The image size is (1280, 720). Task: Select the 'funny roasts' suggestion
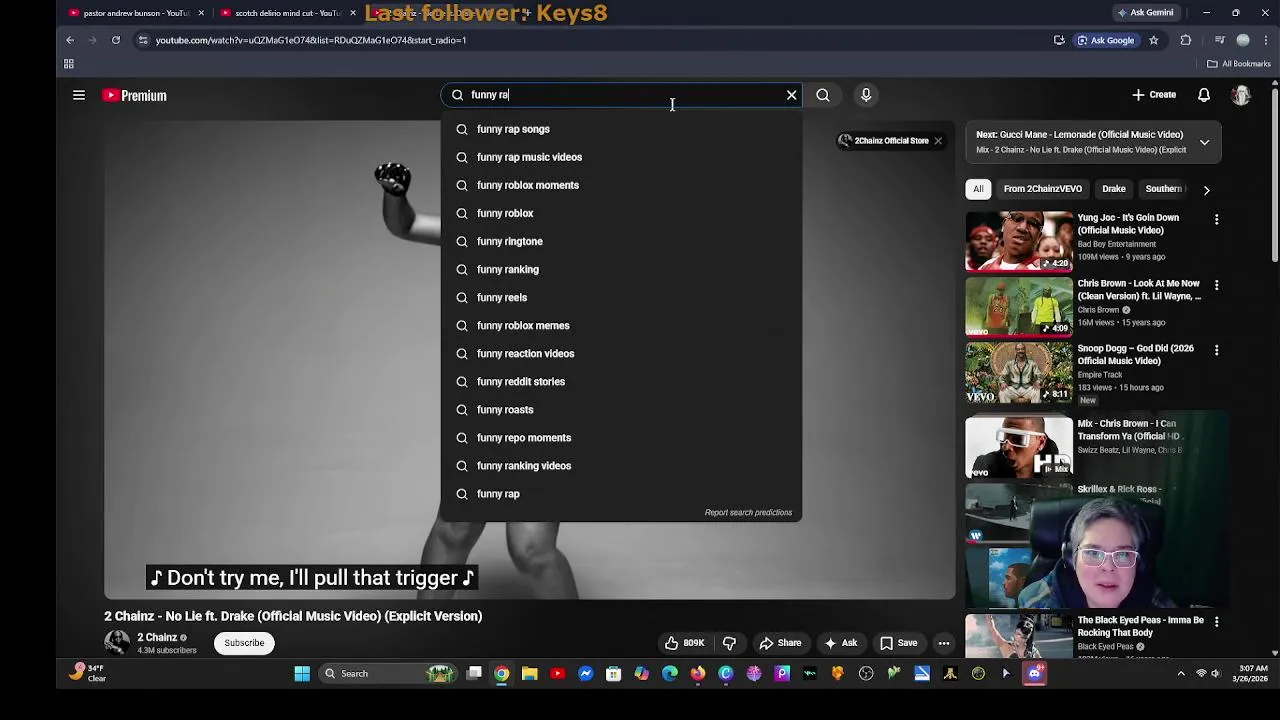(621, 409)
